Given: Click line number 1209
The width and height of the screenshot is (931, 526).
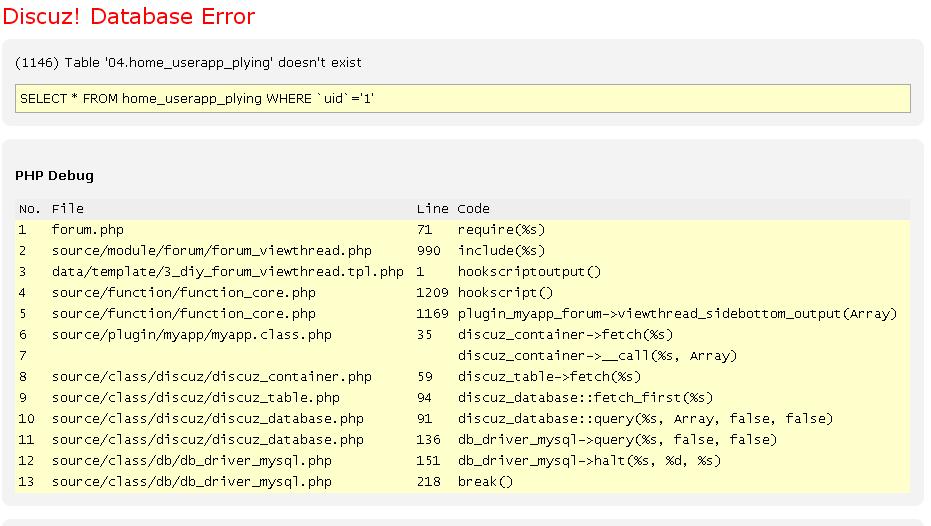Looking at the screenshot, I should [432, 293].
